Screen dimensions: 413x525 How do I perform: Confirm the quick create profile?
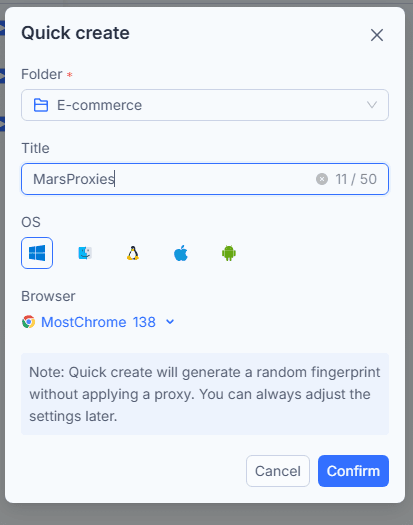pos(353,471)
